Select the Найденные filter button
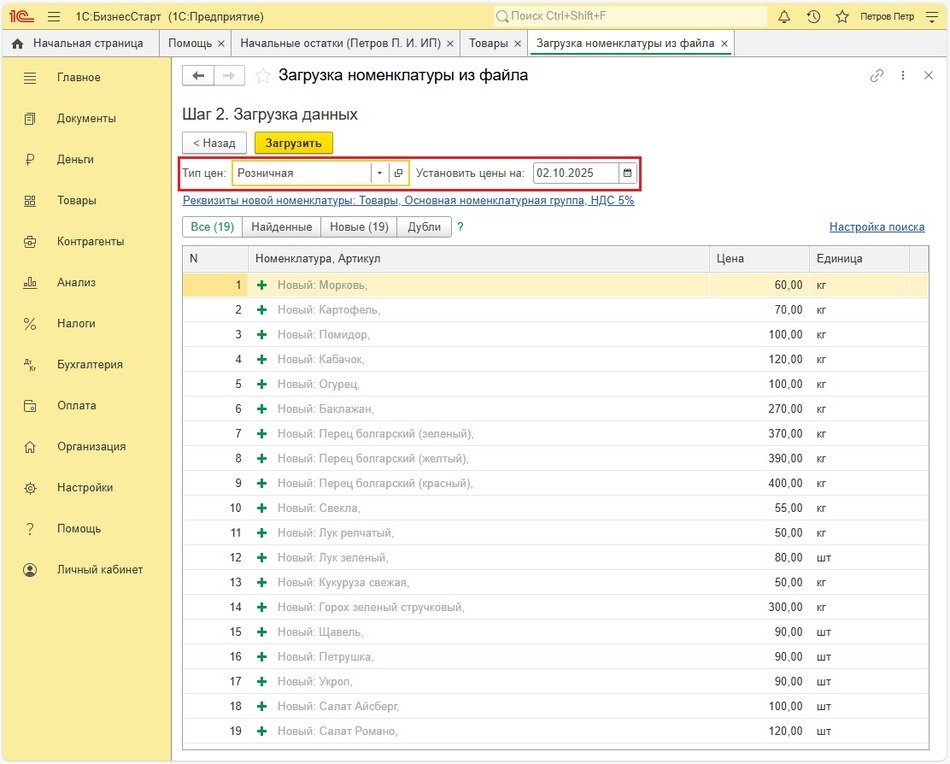Screen dimensions: 950x764 tap(281, 227)
